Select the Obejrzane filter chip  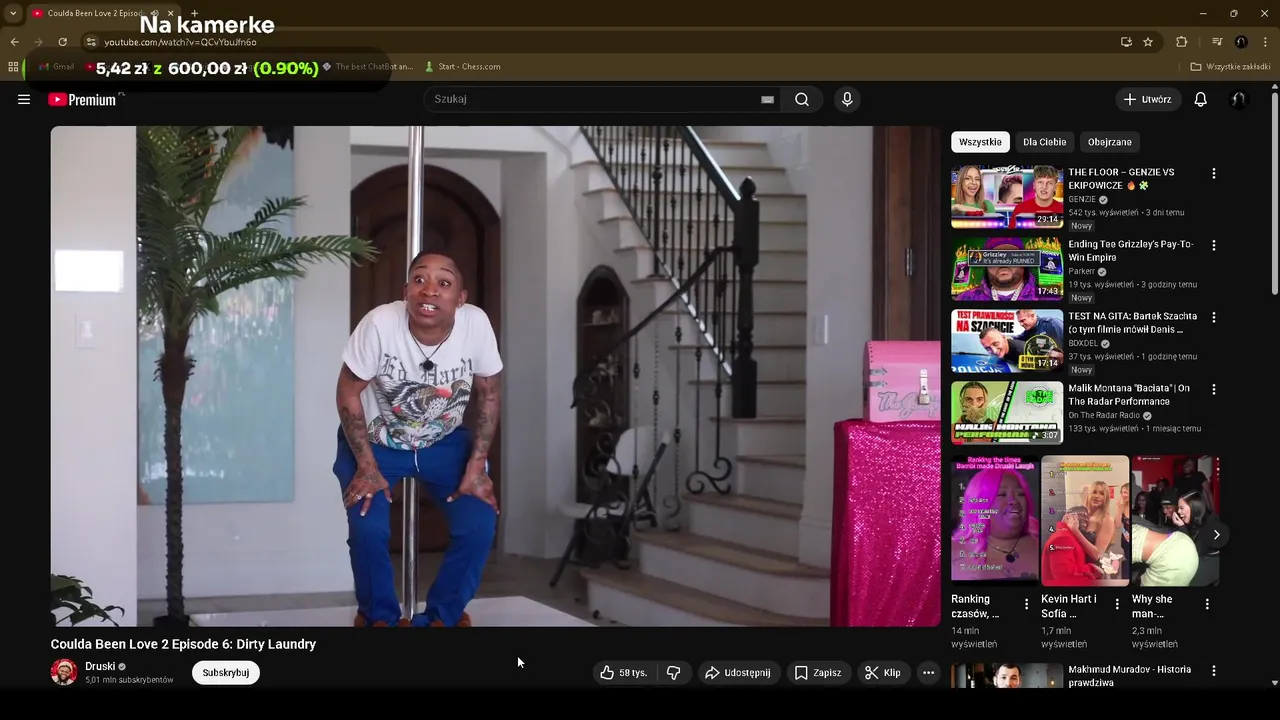(1109, 142)
